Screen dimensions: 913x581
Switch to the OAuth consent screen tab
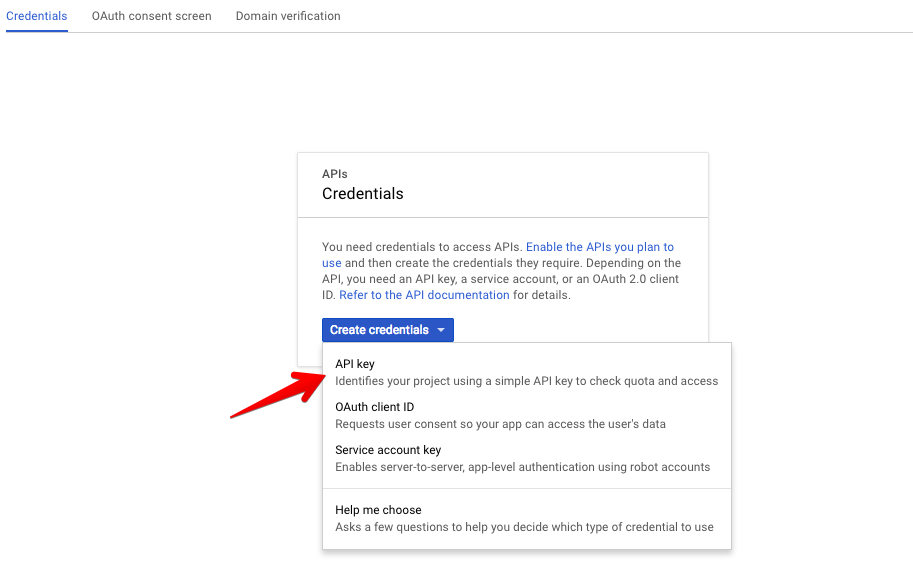pos(151,16)
